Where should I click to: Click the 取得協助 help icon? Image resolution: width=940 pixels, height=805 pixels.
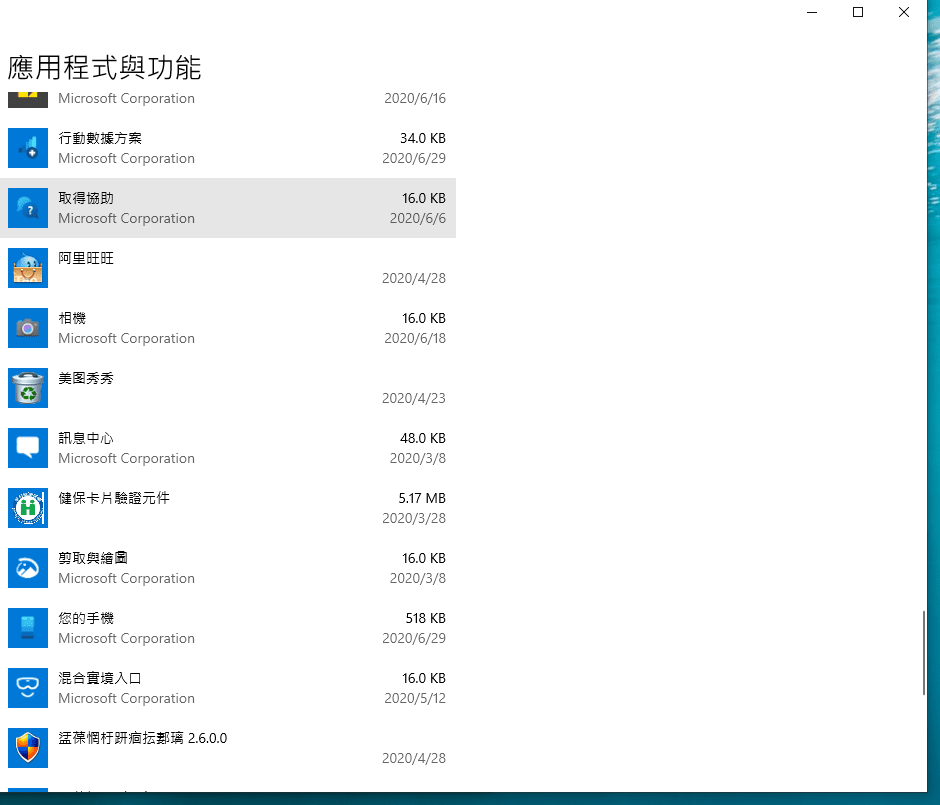(28, 208)
